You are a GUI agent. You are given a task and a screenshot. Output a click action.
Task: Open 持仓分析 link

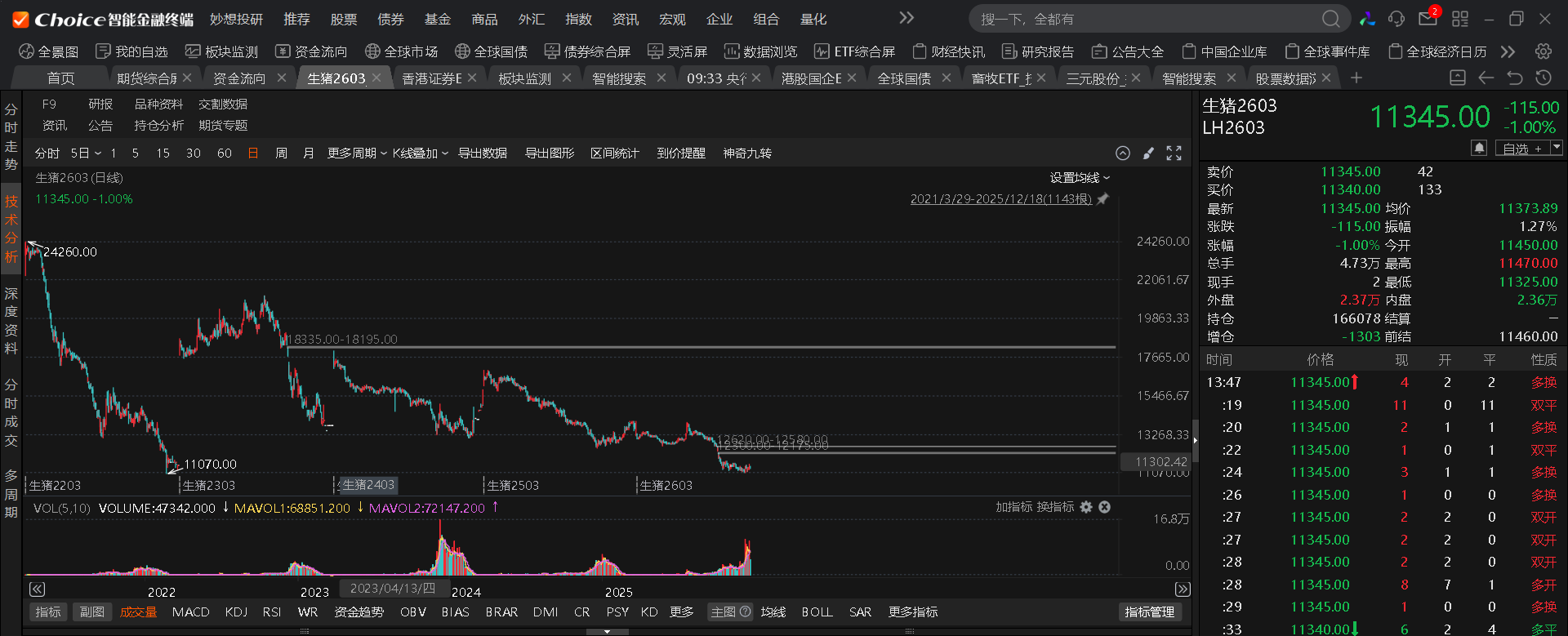(x=159, y=125)
